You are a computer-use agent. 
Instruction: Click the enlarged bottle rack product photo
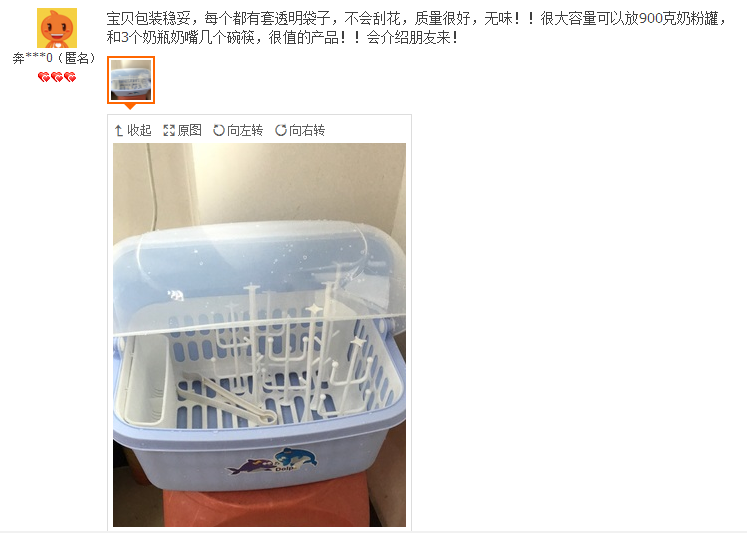pyautogui.click(x=259, y=335)
